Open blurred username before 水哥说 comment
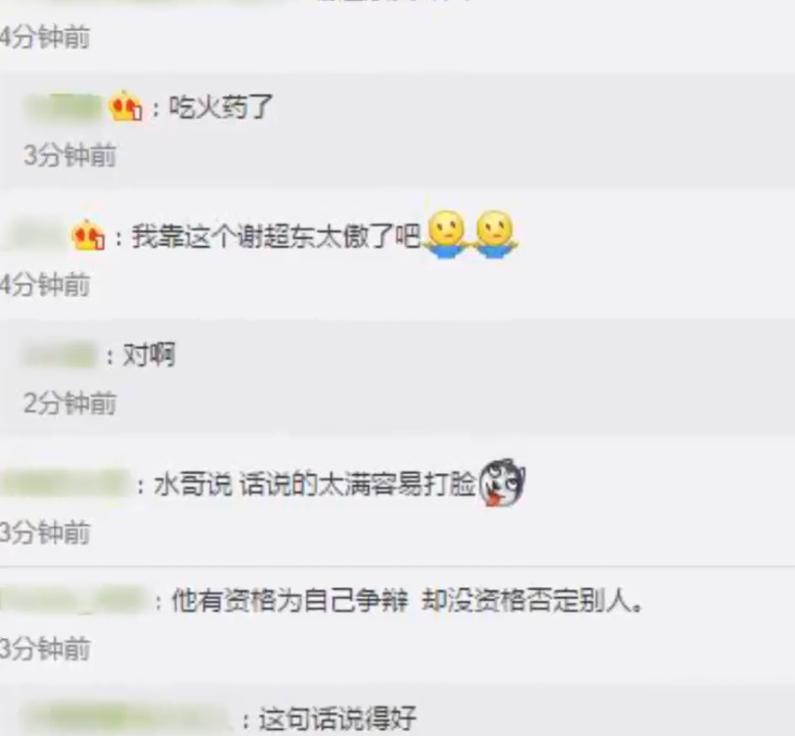 point(65,485)
